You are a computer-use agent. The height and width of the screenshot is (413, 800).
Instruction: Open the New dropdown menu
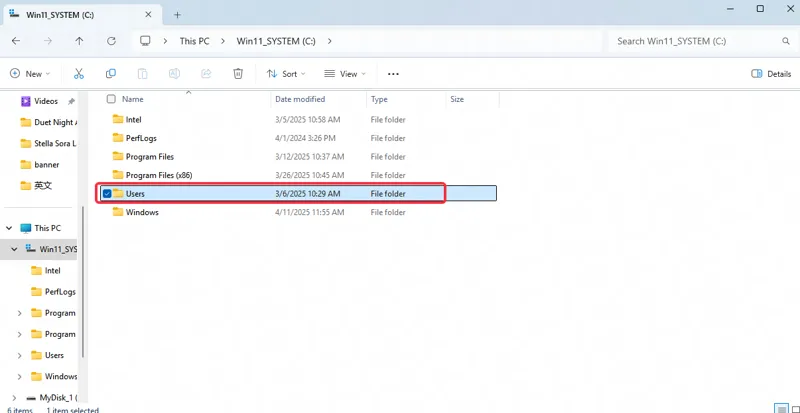(x=30, y=74)
